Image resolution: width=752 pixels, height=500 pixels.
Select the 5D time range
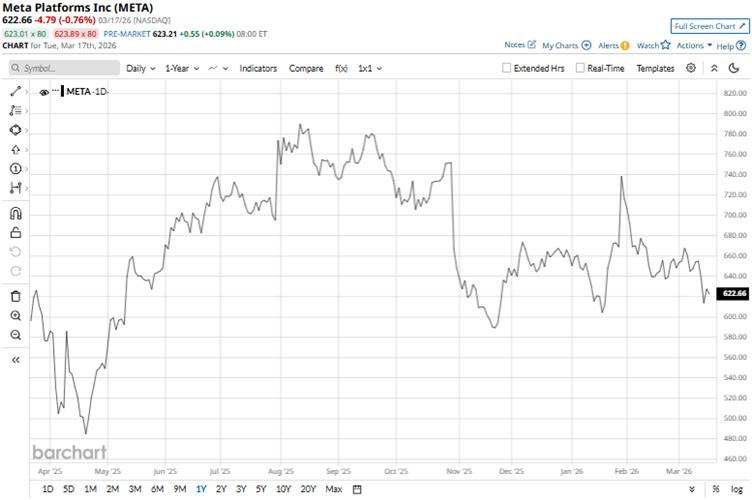pos(69,489)
